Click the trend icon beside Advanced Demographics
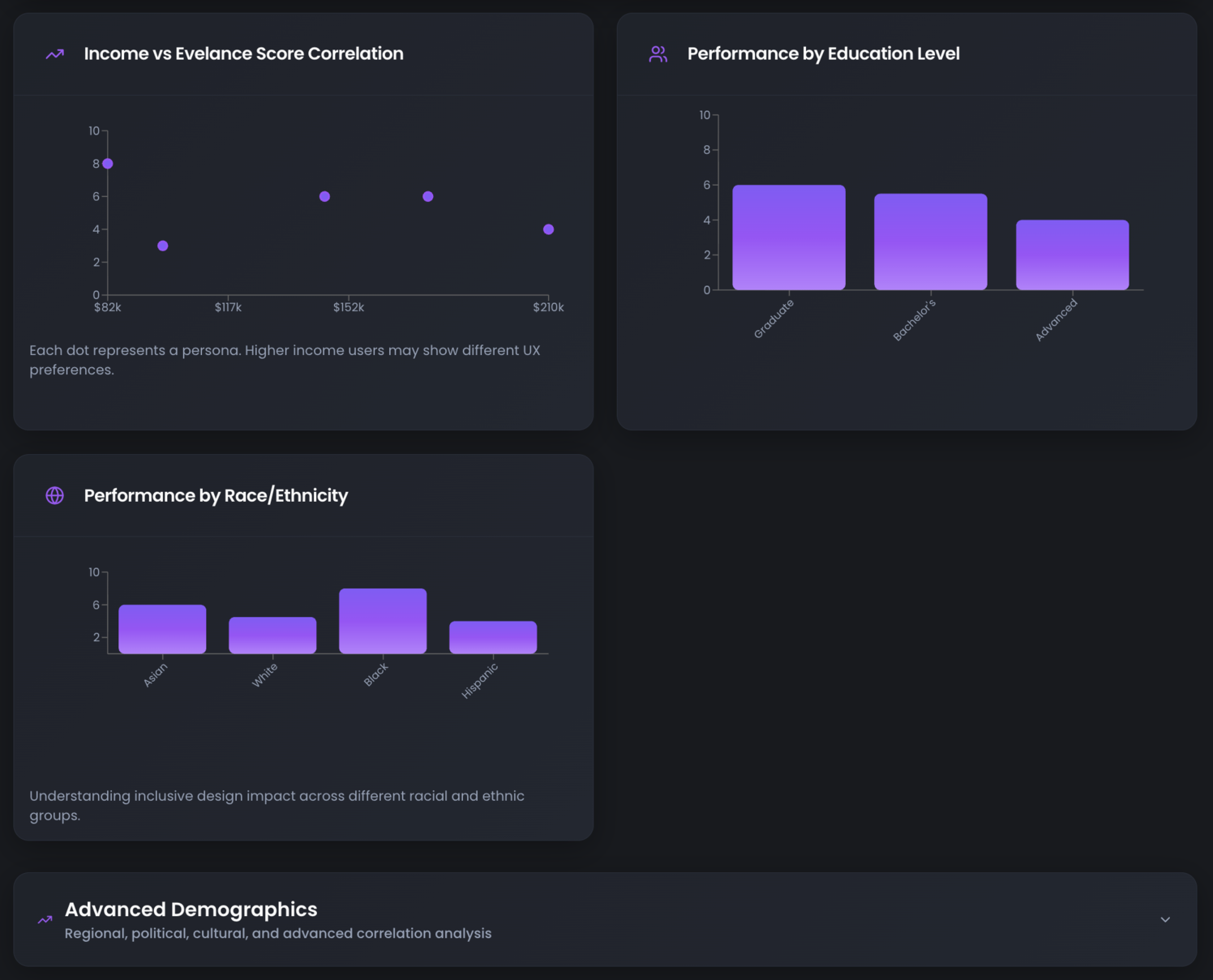This screenshot has height=980, width=1213. [x=45, y=920]
